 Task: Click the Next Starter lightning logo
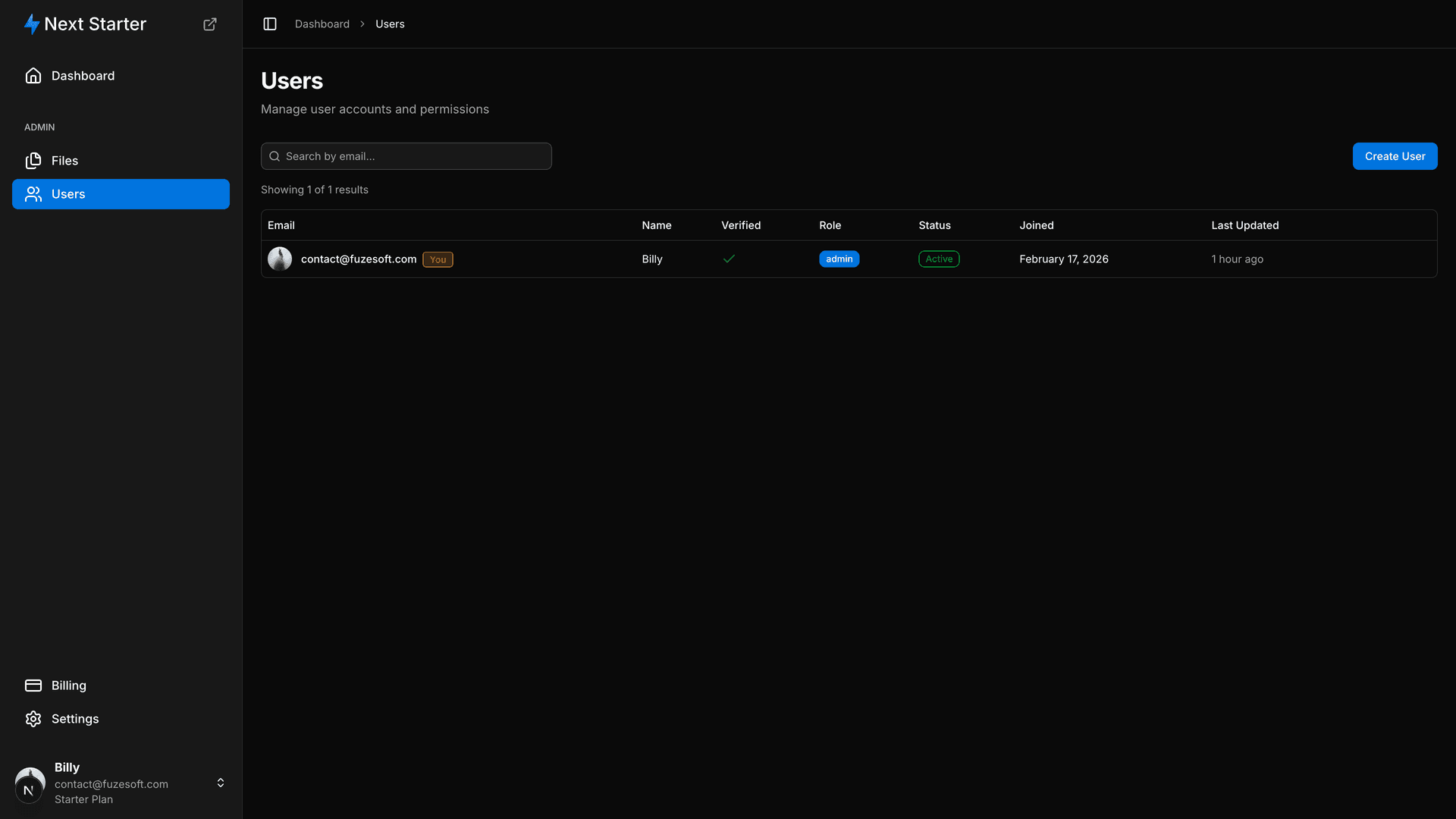[32, 24]
